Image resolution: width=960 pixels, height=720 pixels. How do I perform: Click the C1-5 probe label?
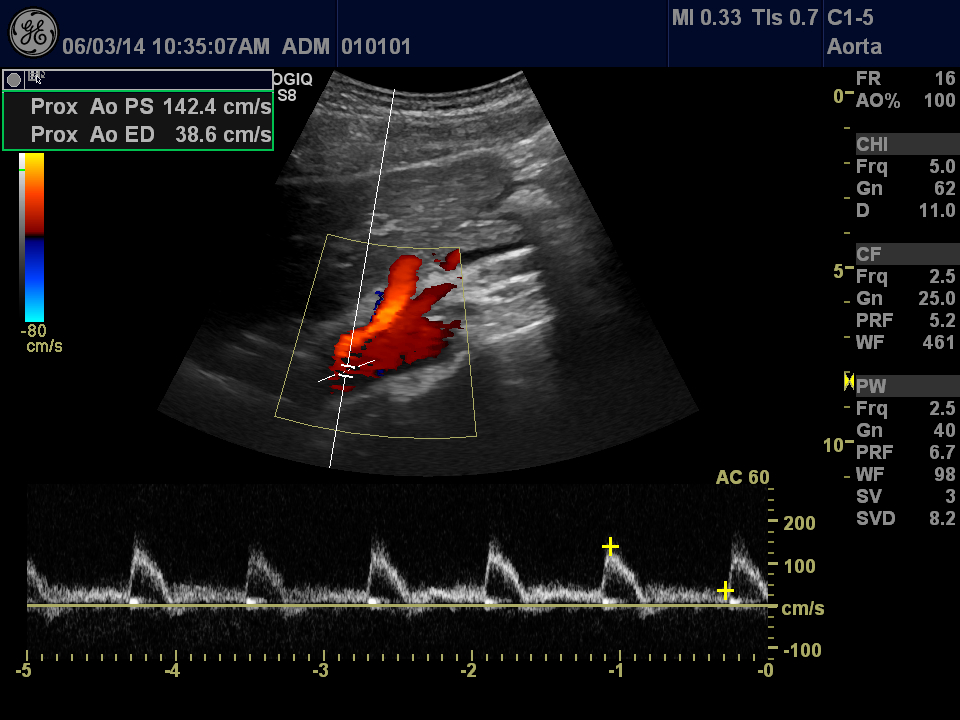(852, 18)
